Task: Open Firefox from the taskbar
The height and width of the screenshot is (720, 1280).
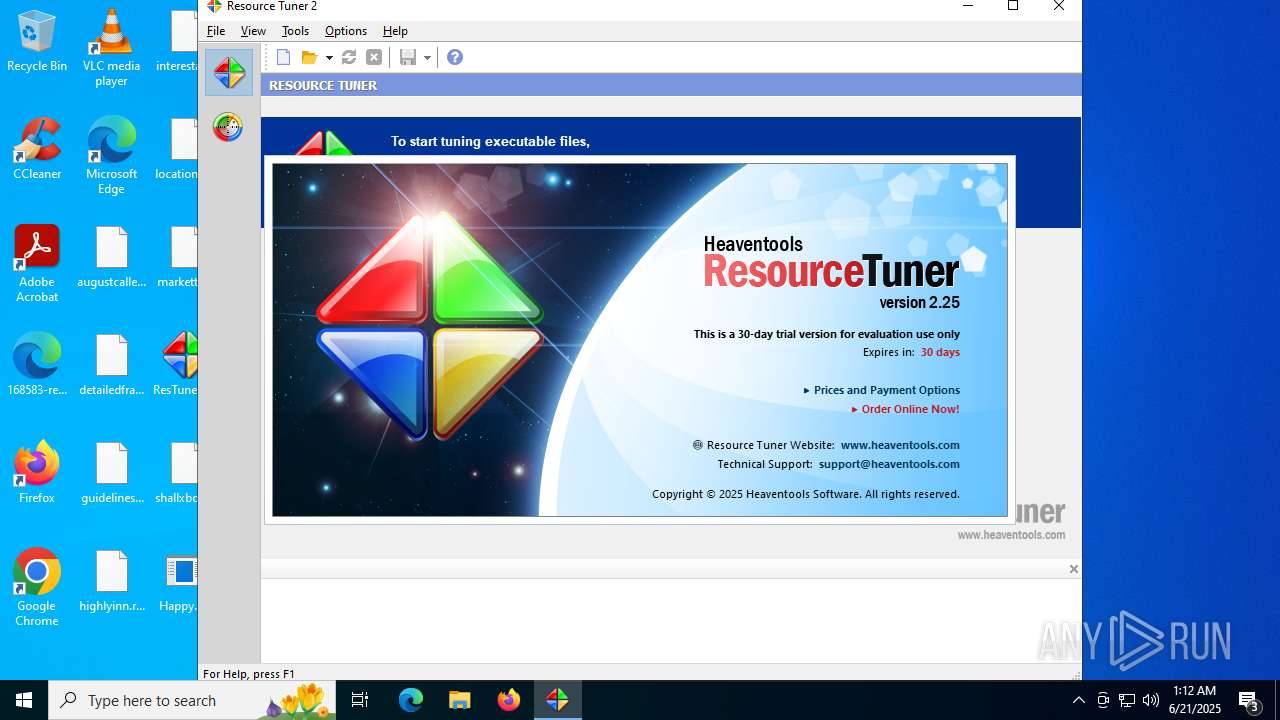Action: (x=509, y=700)
